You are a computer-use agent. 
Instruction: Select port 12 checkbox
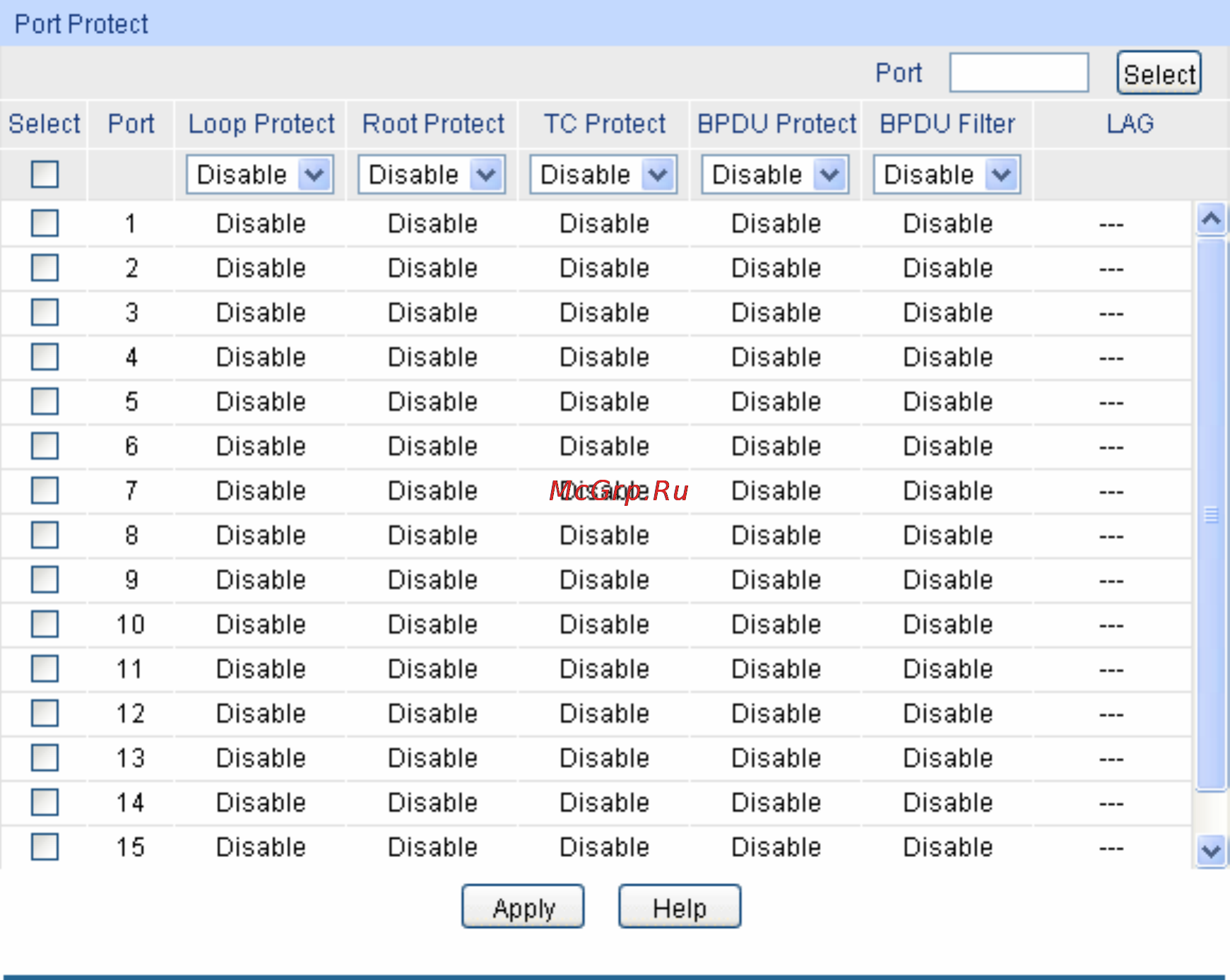[x=45, y=713]
